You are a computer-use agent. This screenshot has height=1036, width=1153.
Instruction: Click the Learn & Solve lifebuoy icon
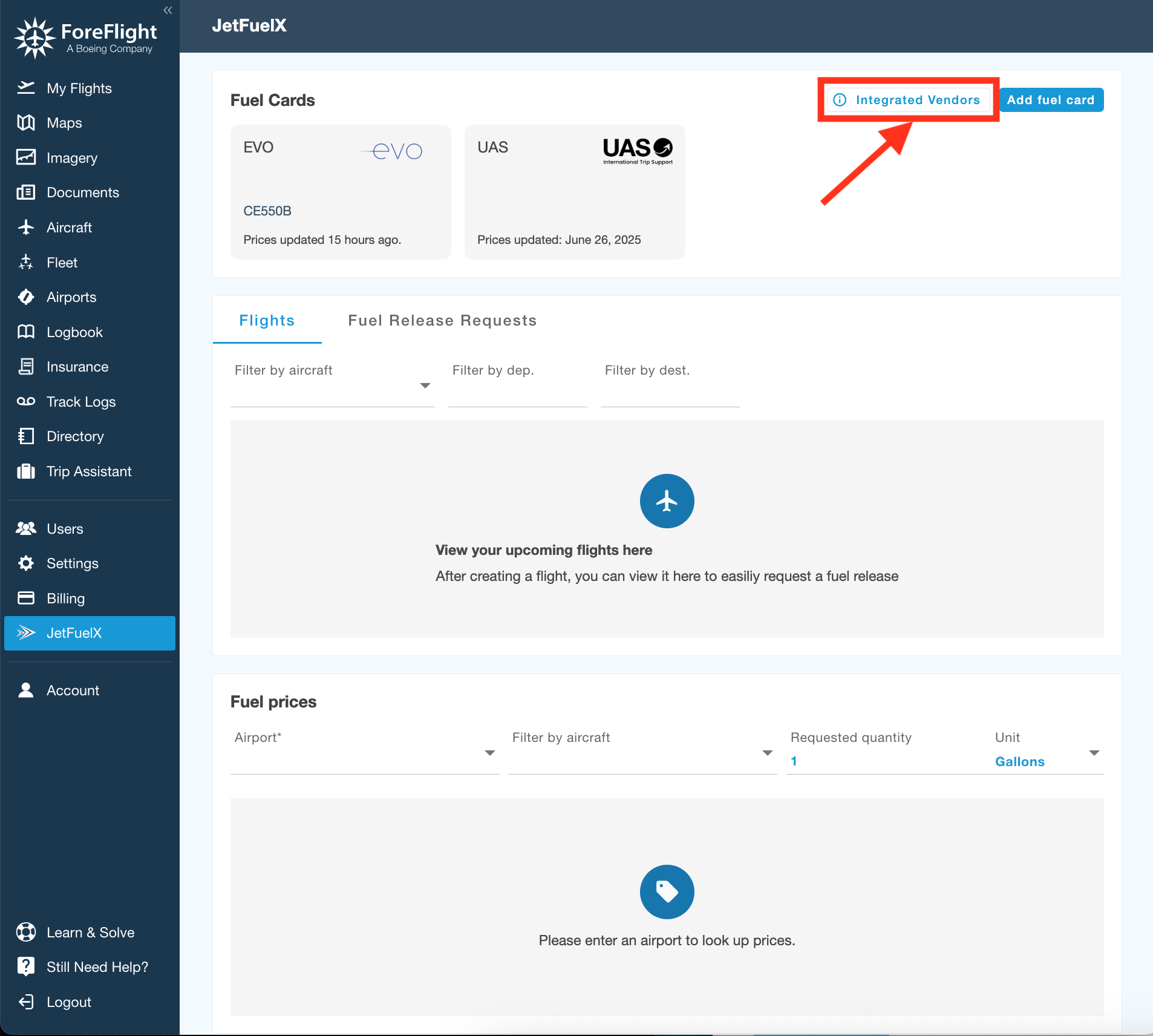26,932
